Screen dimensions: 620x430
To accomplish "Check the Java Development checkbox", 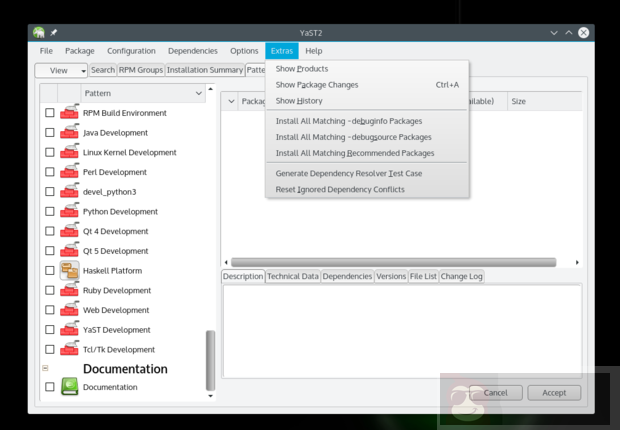I will 49,133.
